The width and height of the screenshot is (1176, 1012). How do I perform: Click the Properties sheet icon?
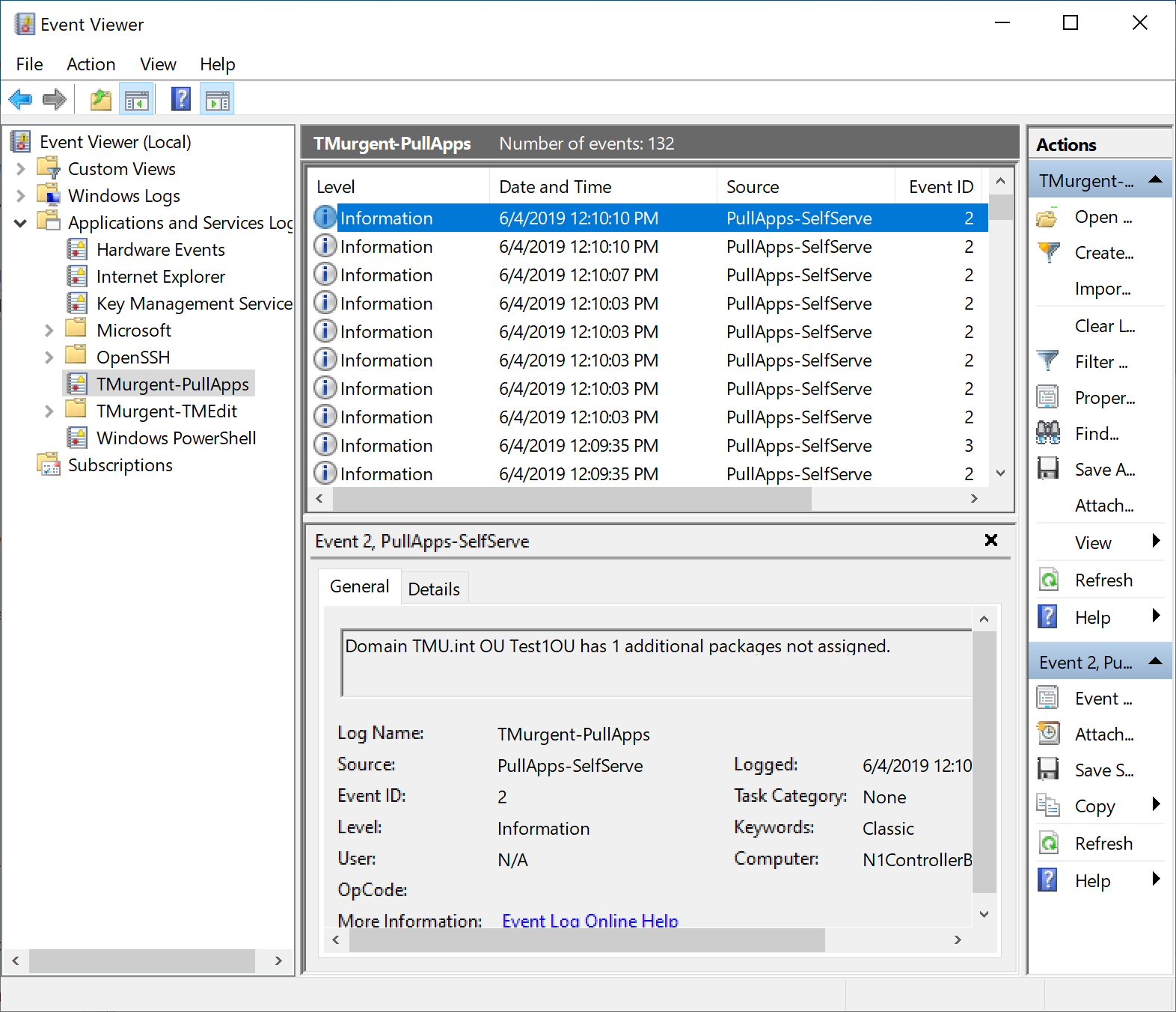point(1047,397)
